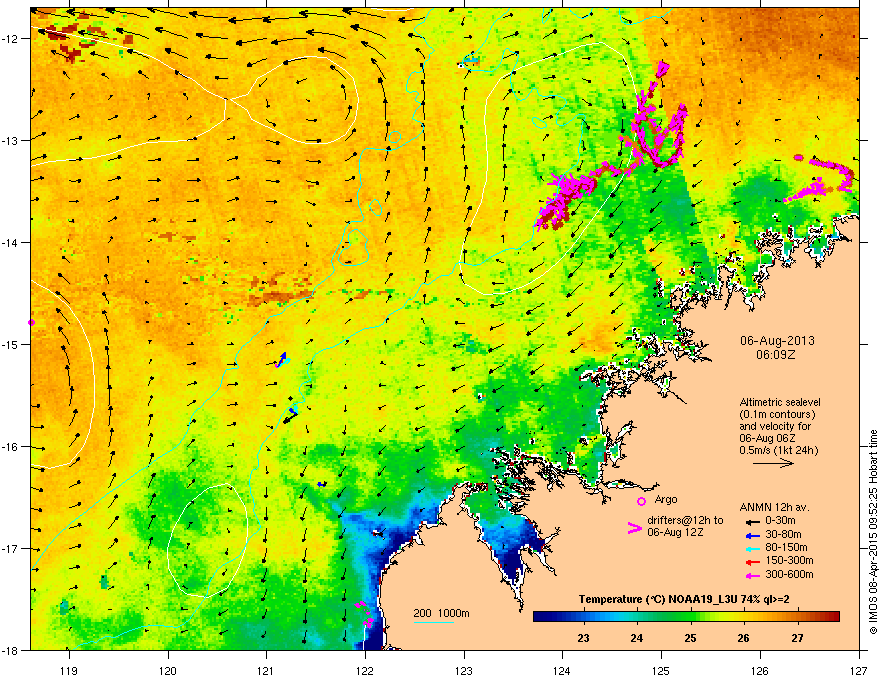This screenshot has height=680, width=880.
Task: Click the magenta mooring arrows near 122E, 17.6S
Action: click(364, 613)
